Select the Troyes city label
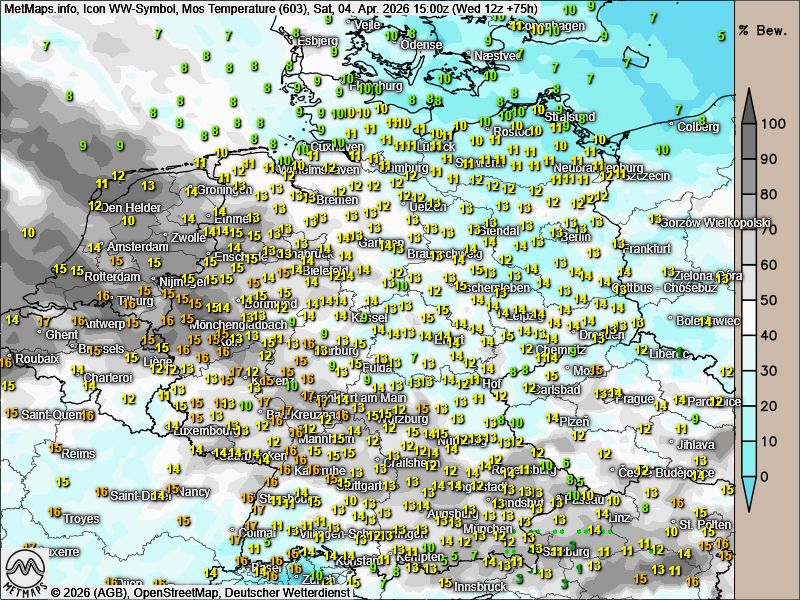The width and height of the screenshot is (800, 600). click(x=81, y=519)
